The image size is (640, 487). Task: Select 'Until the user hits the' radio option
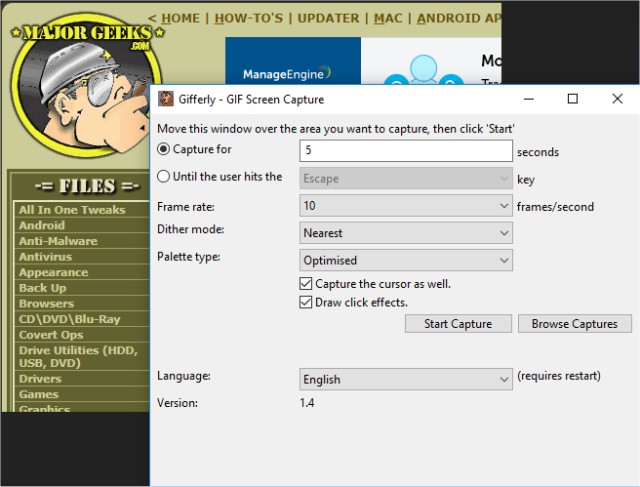[163, 177]
